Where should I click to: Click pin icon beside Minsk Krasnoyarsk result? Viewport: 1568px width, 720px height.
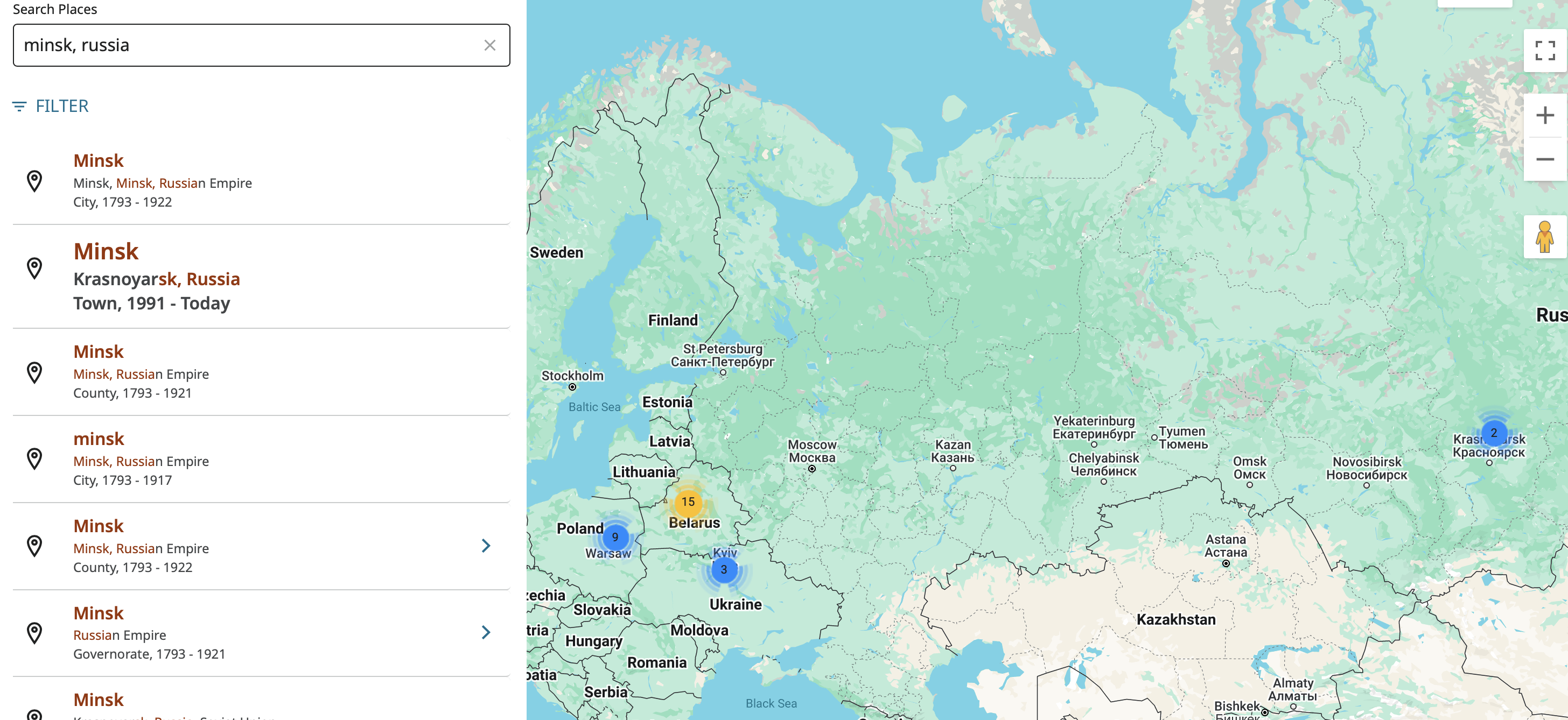pyautogui.click(x=34, y=268)
